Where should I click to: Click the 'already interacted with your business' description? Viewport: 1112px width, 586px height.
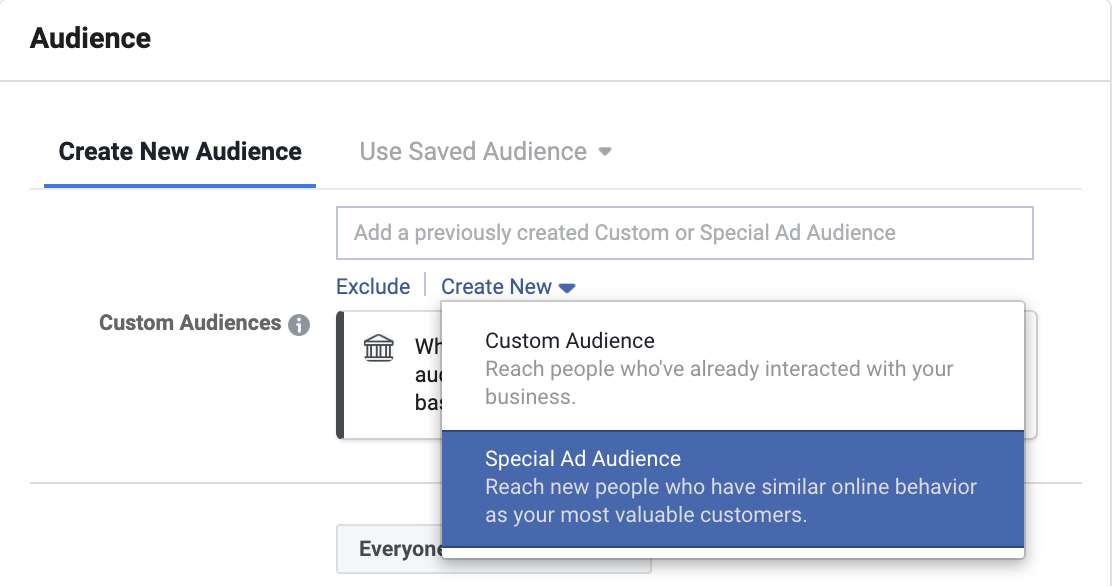(718, 382)
